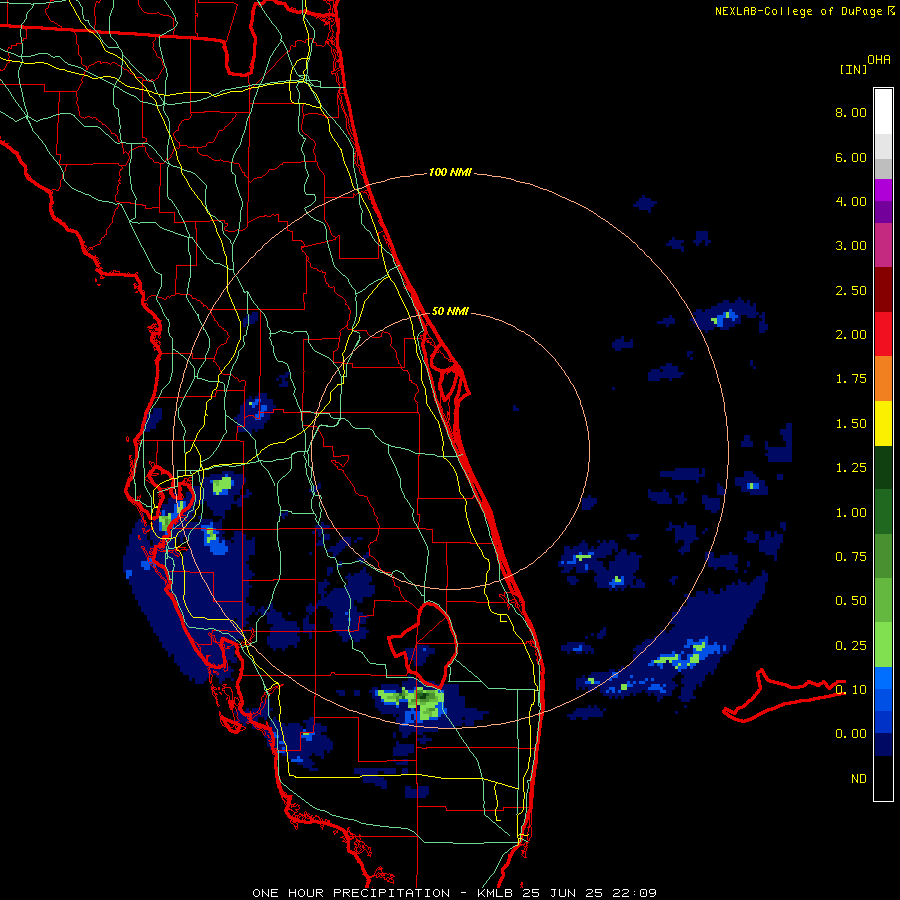The width and height of the screenshot is (900, 900).
Task: Pick the pink legend swatch beside 3.00
Action: click(883, 245)
